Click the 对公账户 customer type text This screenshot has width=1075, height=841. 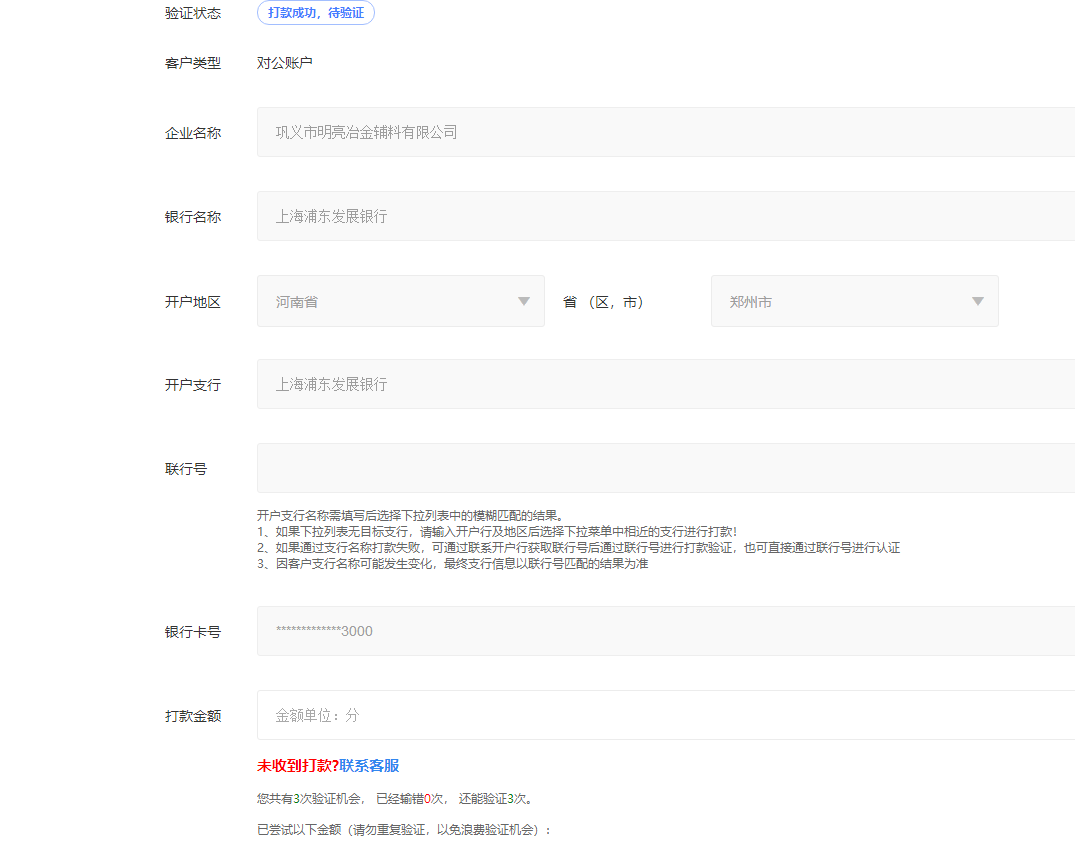click(285, 63)
